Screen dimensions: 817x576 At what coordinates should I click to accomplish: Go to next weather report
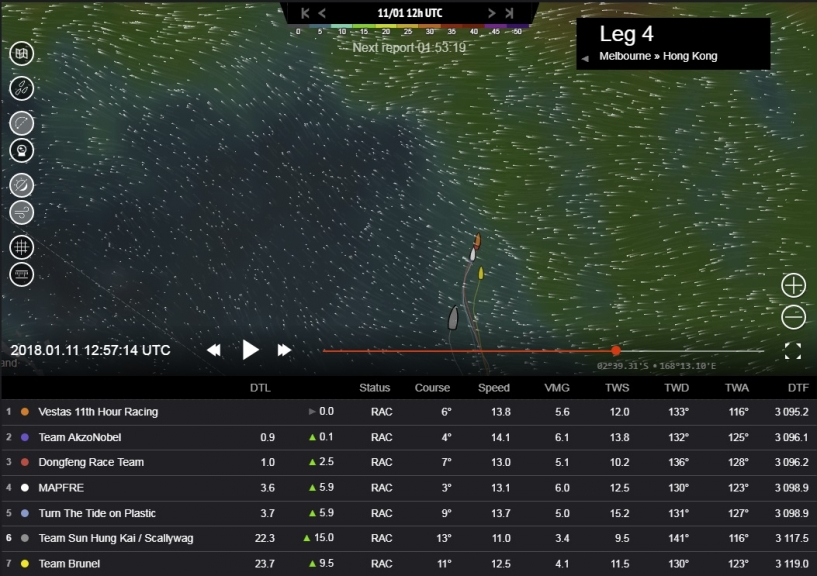pyautogui.click(x=491, y=14)
